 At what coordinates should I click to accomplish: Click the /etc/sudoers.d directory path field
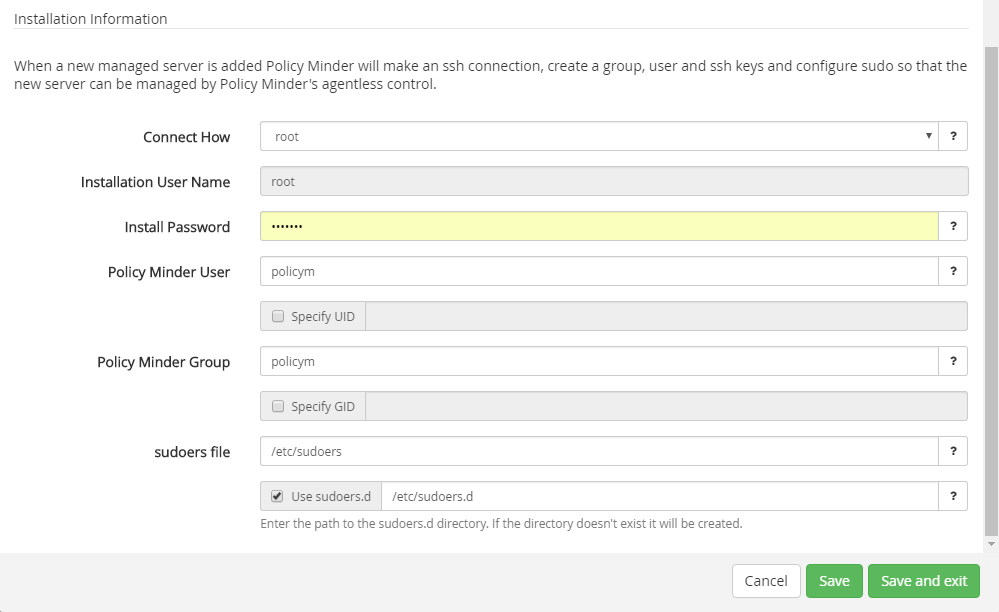660,496
